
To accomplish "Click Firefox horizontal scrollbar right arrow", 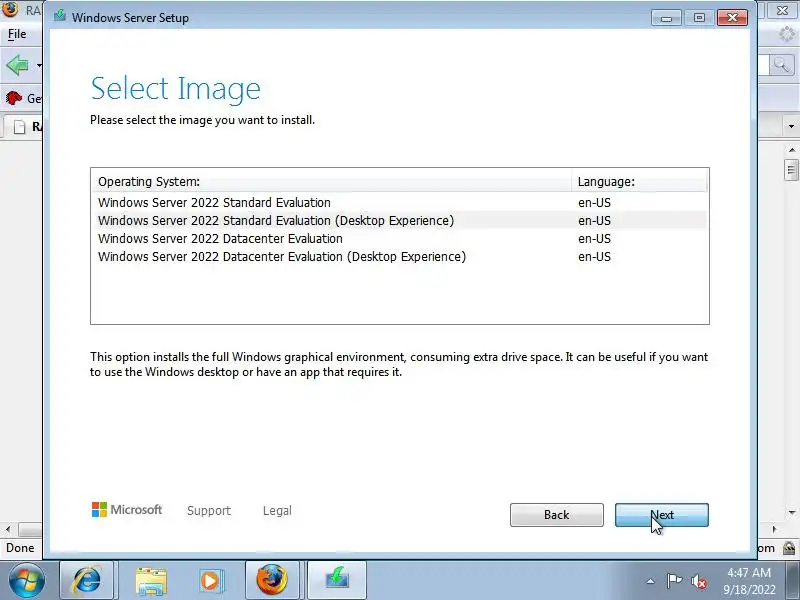I will click(x=774, y=529).
